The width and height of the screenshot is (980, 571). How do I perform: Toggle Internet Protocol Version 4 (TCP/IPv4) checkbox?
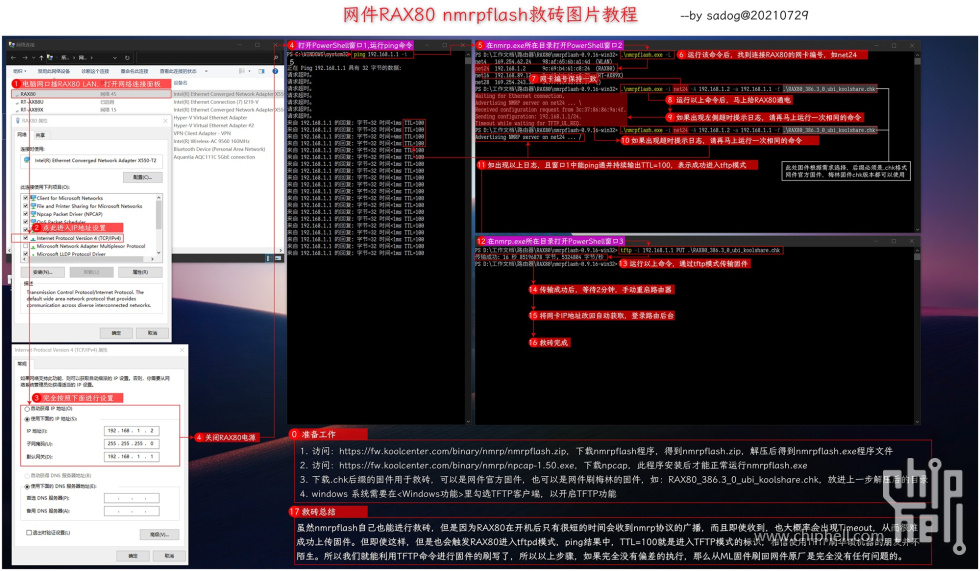[26, 238]
